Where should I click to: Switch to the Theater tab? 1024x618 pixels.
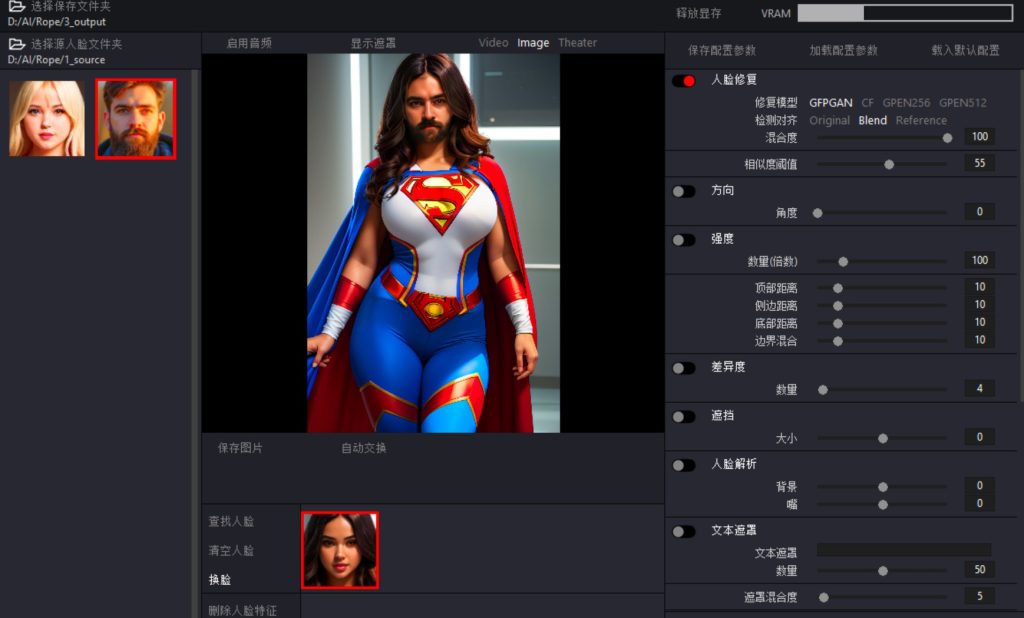[577, 43]
